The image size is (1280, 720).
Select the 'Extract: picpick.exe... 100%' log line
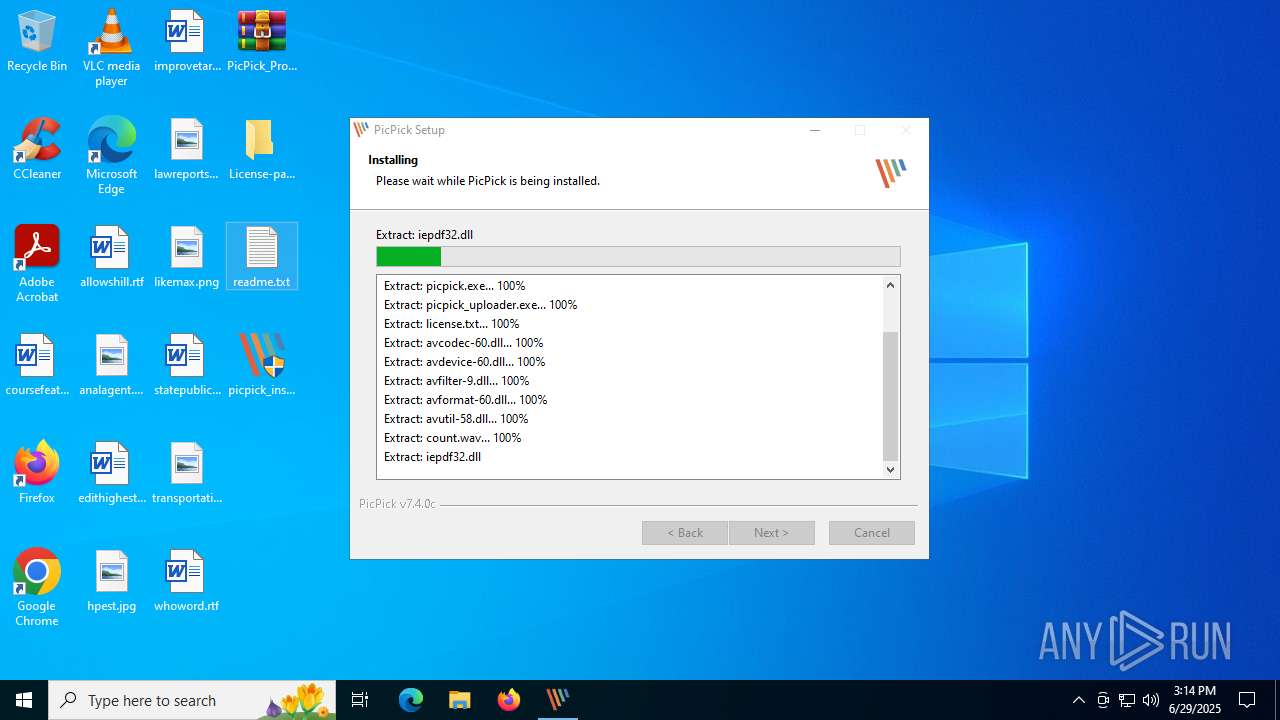(x=455, y=286)
